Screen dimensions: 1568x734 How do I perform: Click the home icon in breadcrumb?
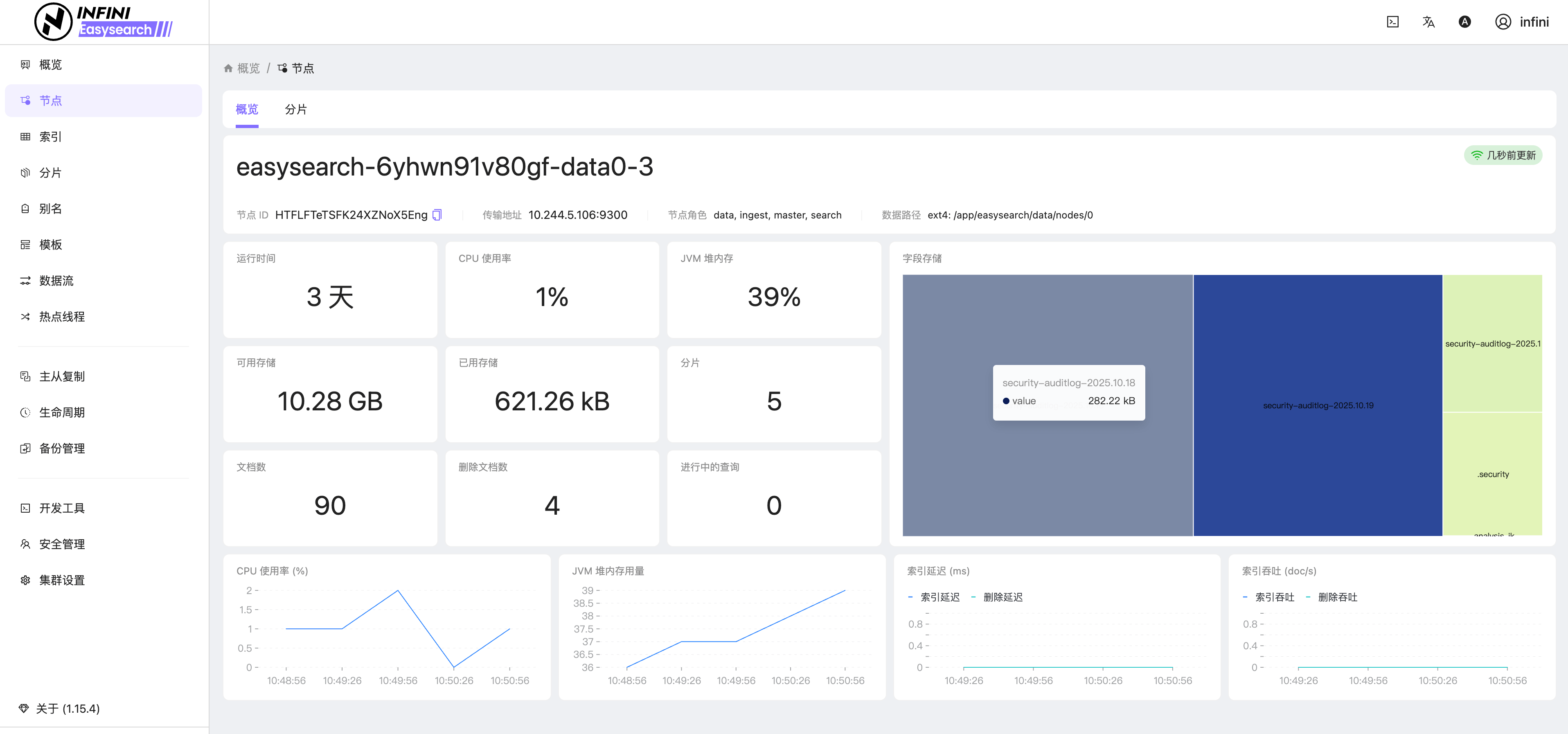click(228, 68)
